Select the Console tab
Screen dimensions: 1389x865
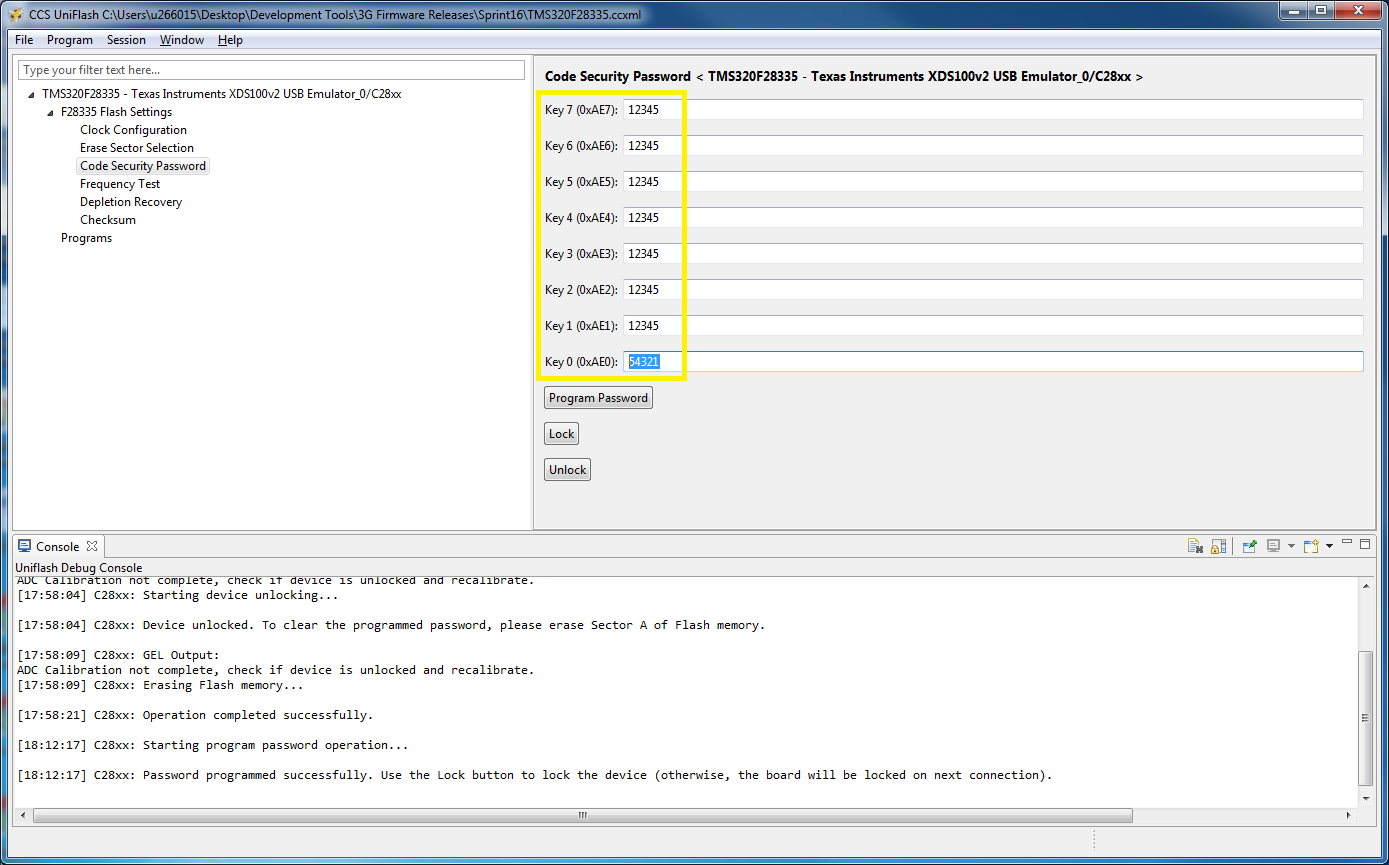[57, 546]
